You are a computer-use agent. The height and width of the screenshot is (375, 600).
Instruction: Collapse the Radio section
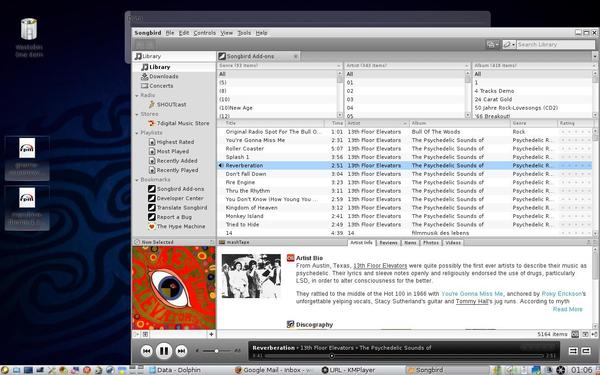pyautogui.click(x=137, y=95)
